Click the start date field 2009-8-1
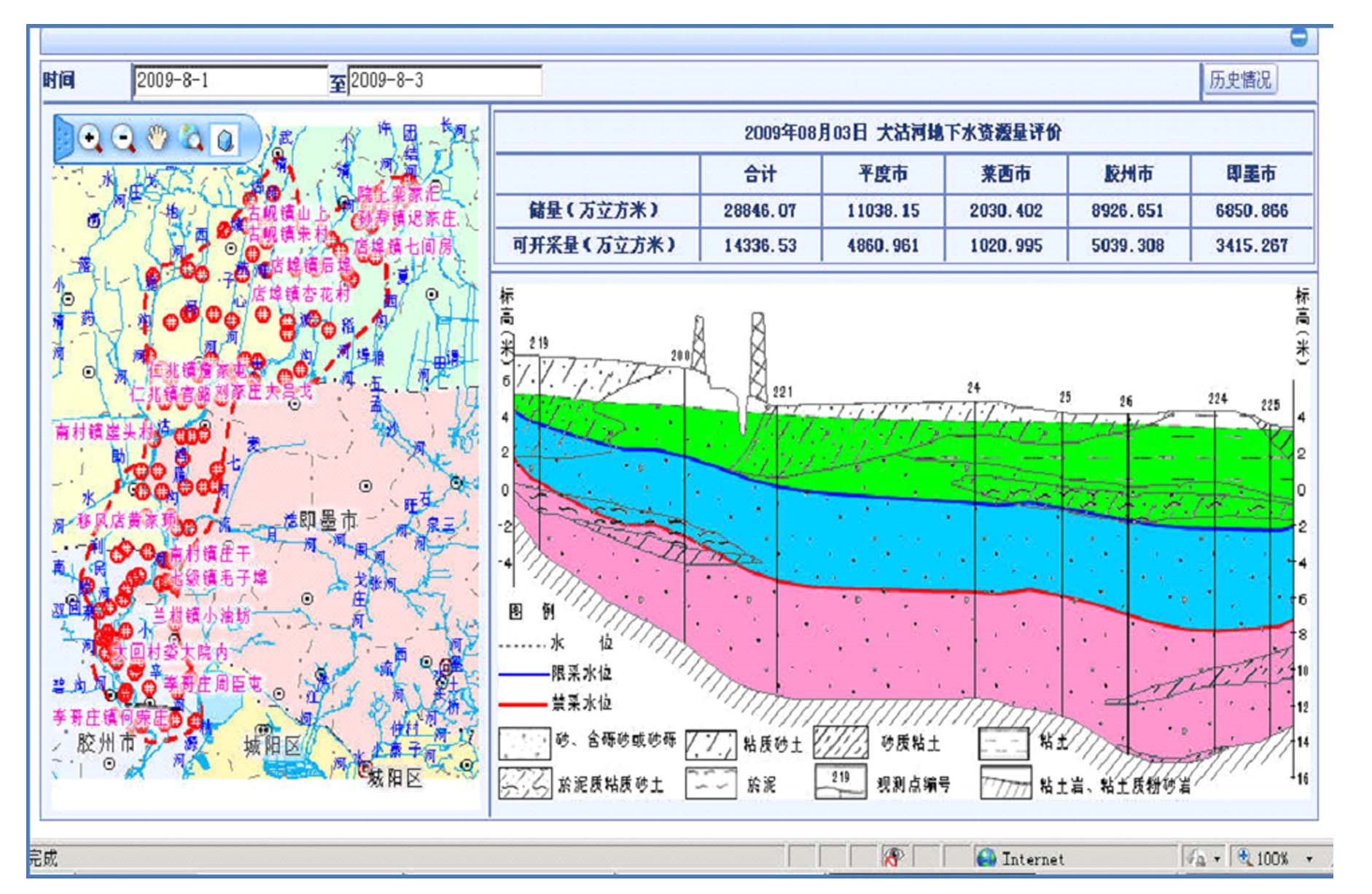 tap(230, 80)
